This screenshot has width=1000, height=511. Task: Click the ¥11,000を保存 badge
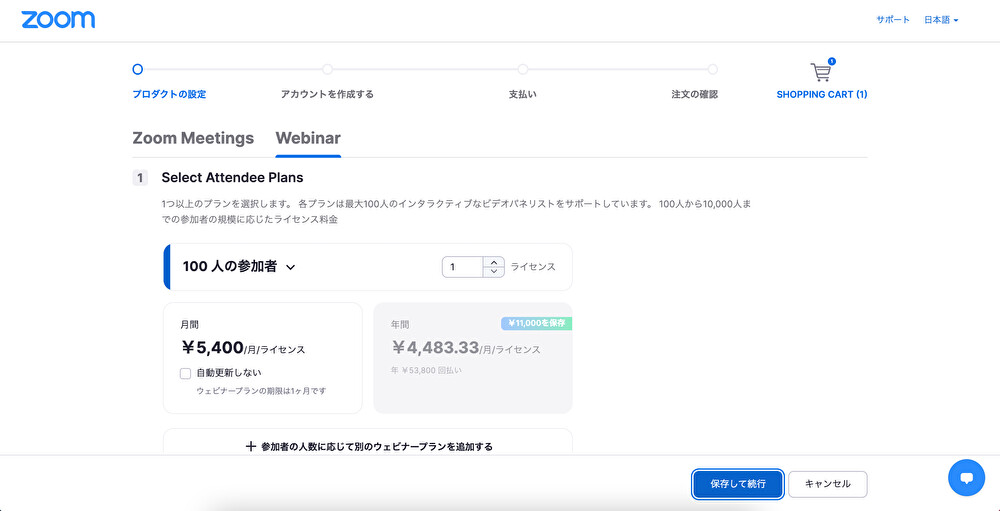click(536, 323)
